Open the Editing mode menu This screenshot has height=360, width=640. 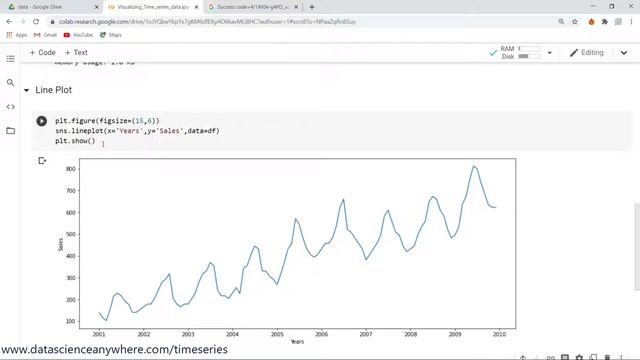click(587, 53)
